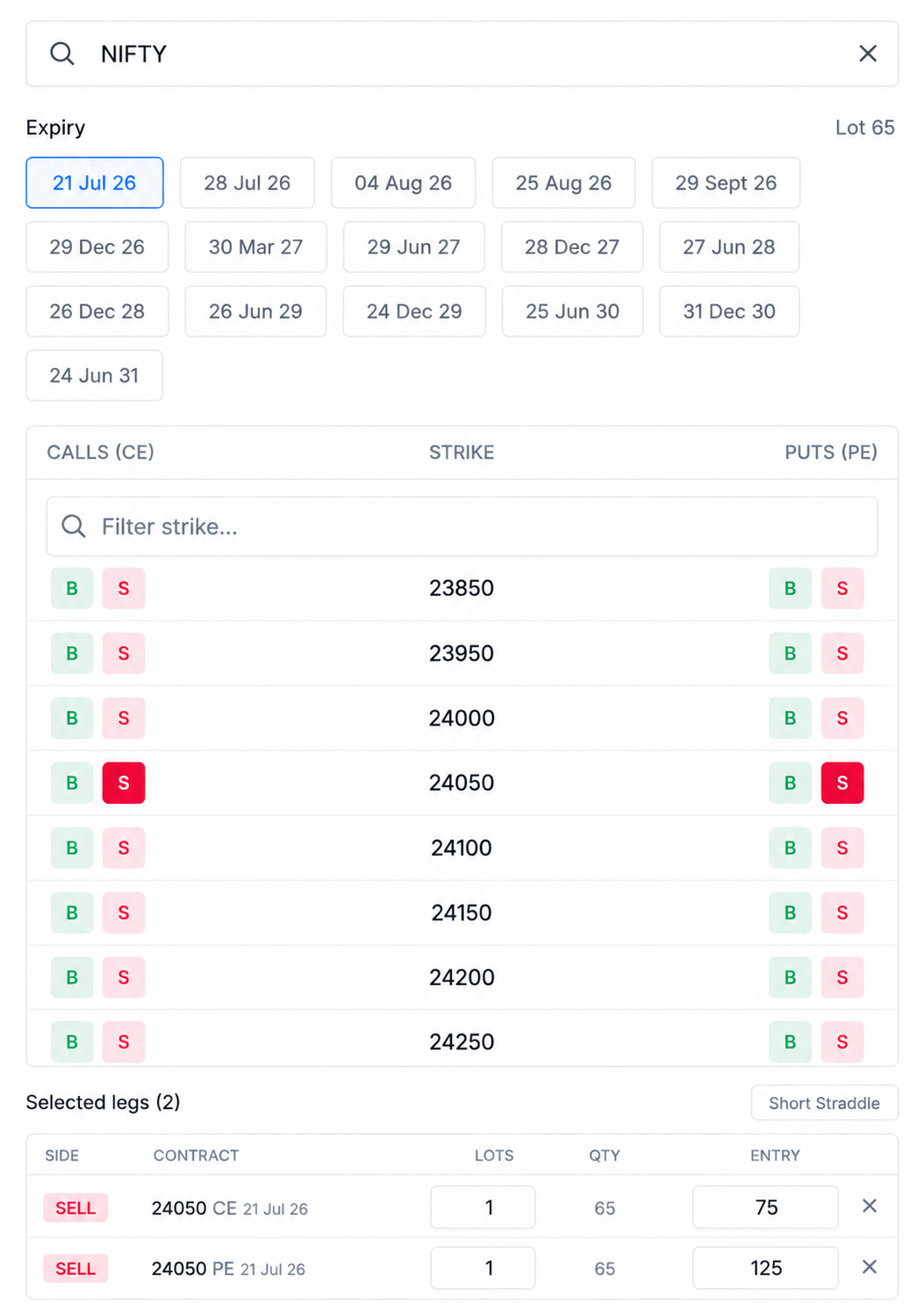924x1310 pixels.
Task: Switch to the 30 Mar 27 expiry
Action: pyautogui.click(x=255, y=247)
